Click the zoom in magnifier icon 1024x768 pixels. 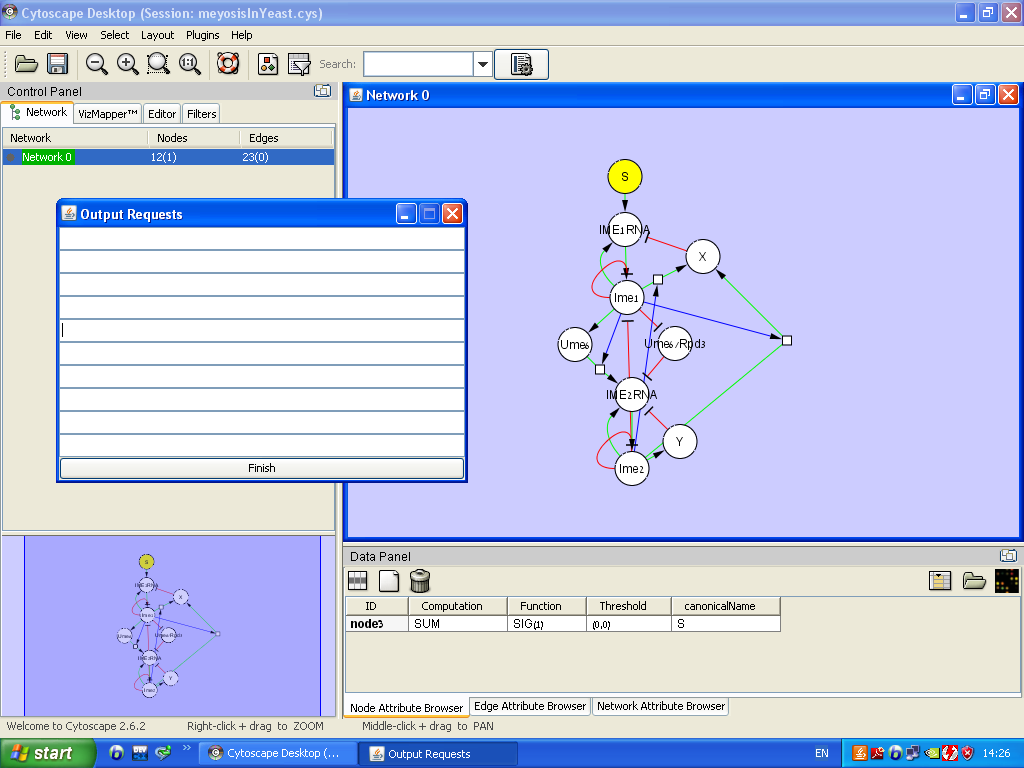(x=127, y=64)
